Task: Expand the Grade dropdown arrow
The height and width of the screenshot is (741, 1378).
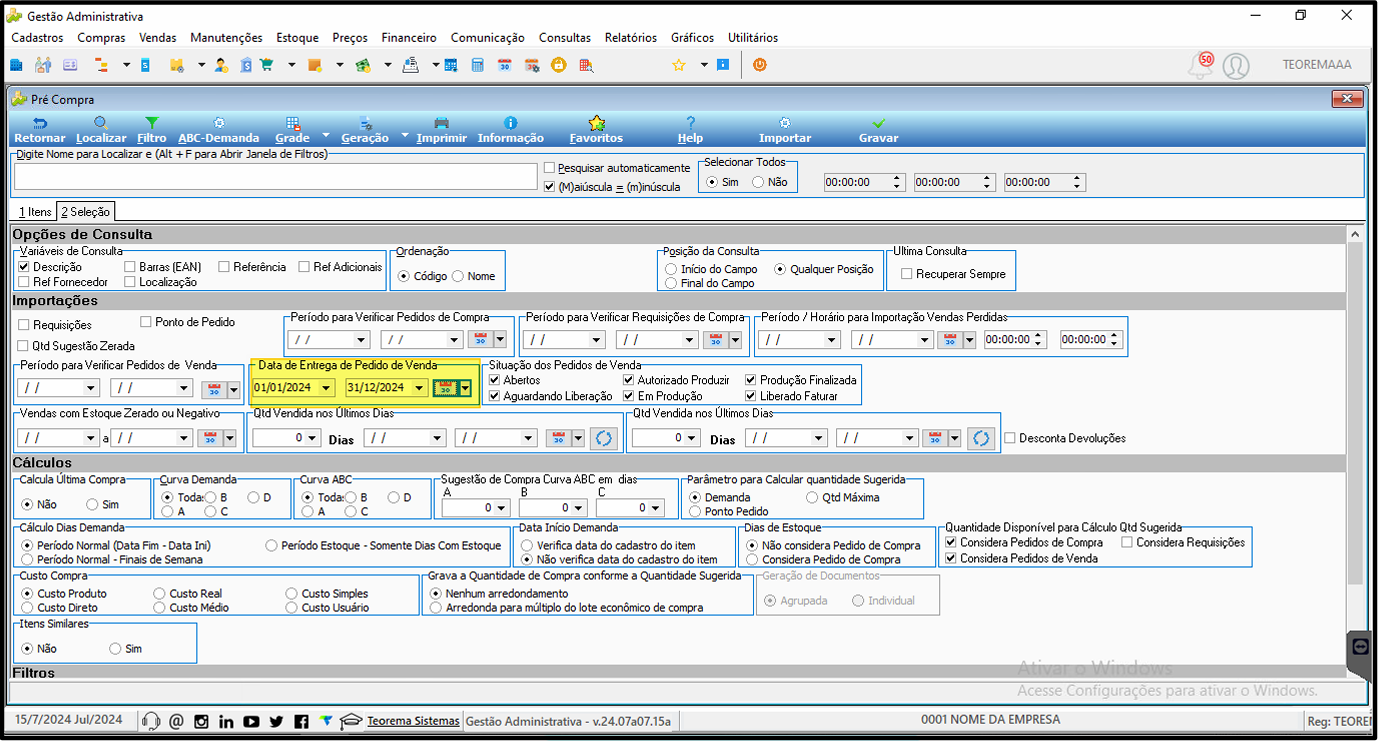Action: click(327, 136)
